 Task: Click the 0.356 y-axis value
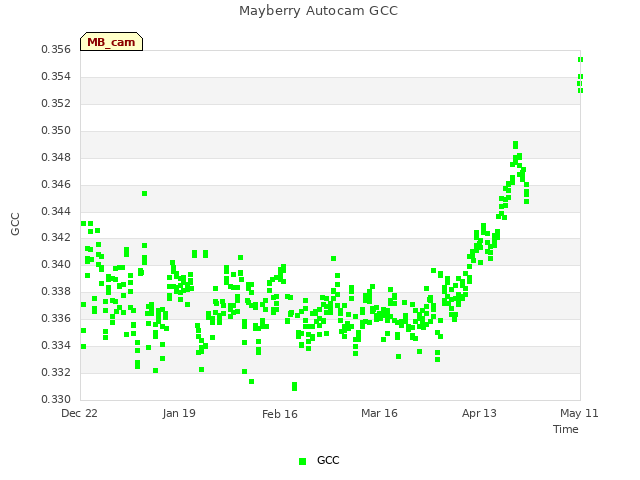(56, 50)
